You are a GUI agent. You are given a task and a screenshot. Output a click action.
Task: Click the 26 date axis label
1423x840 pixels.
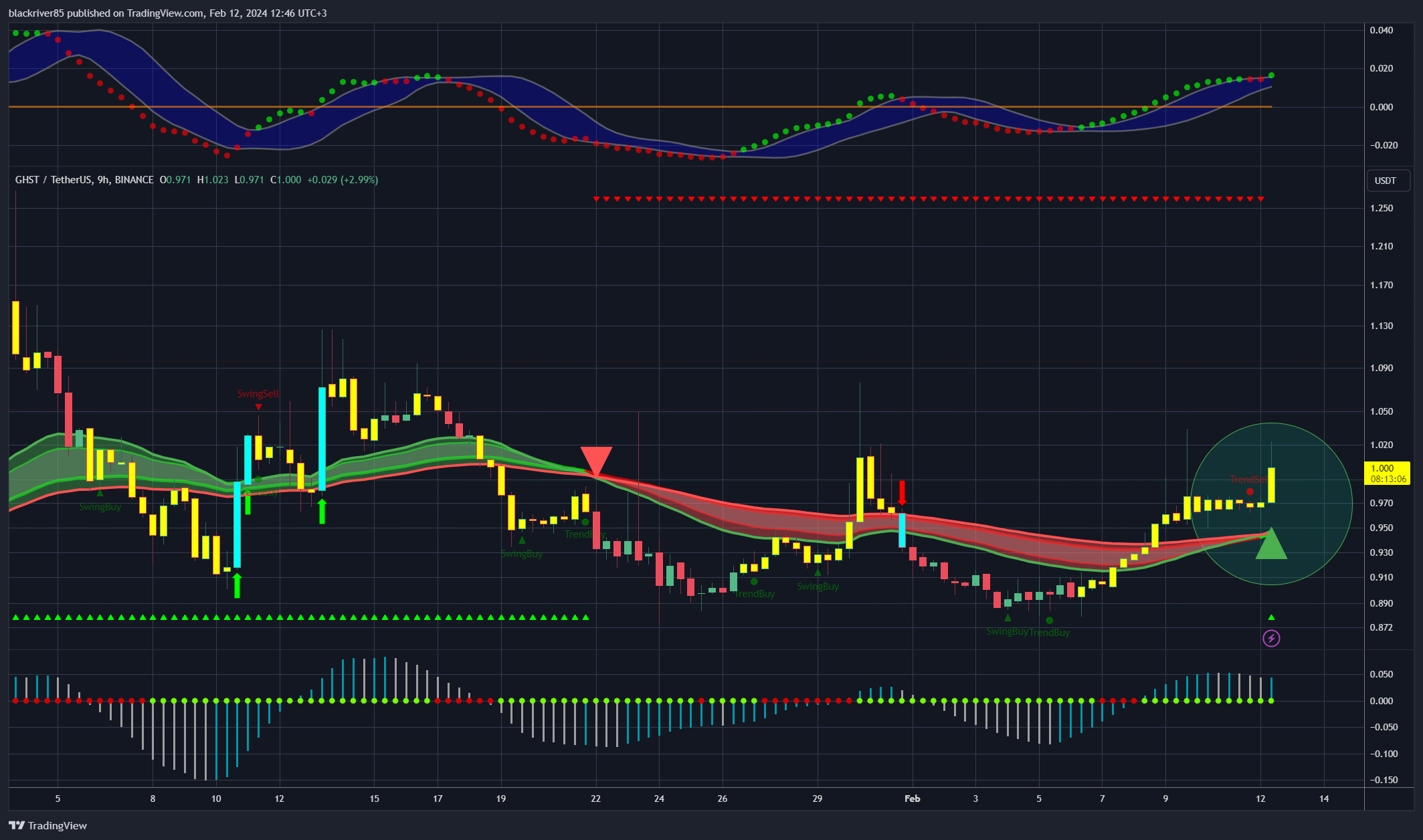723,799
